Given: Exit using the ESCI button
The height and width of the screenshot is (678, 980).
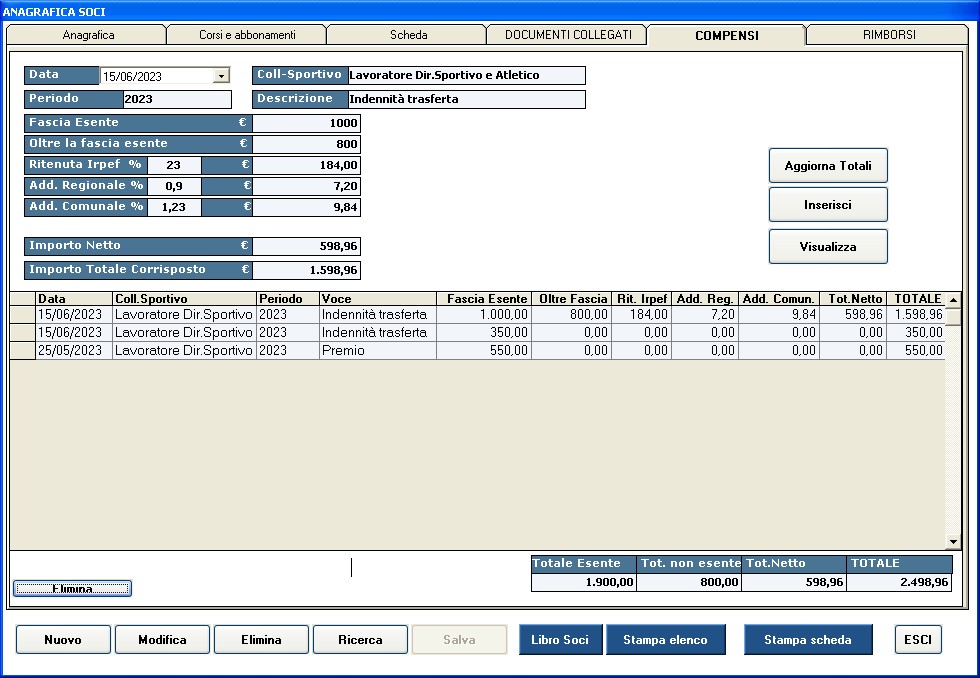Looking at the screenshot, I should coord(917,640).
